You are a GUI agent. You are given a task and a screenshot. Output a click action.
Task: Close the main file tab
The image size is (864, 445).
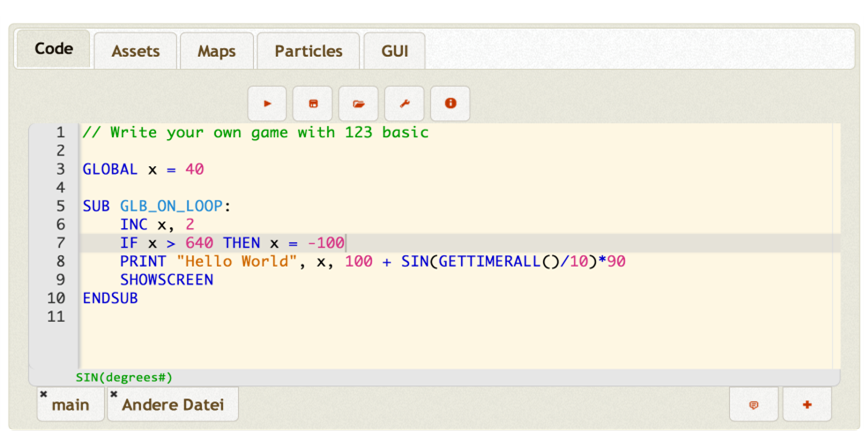coord(44,394)
